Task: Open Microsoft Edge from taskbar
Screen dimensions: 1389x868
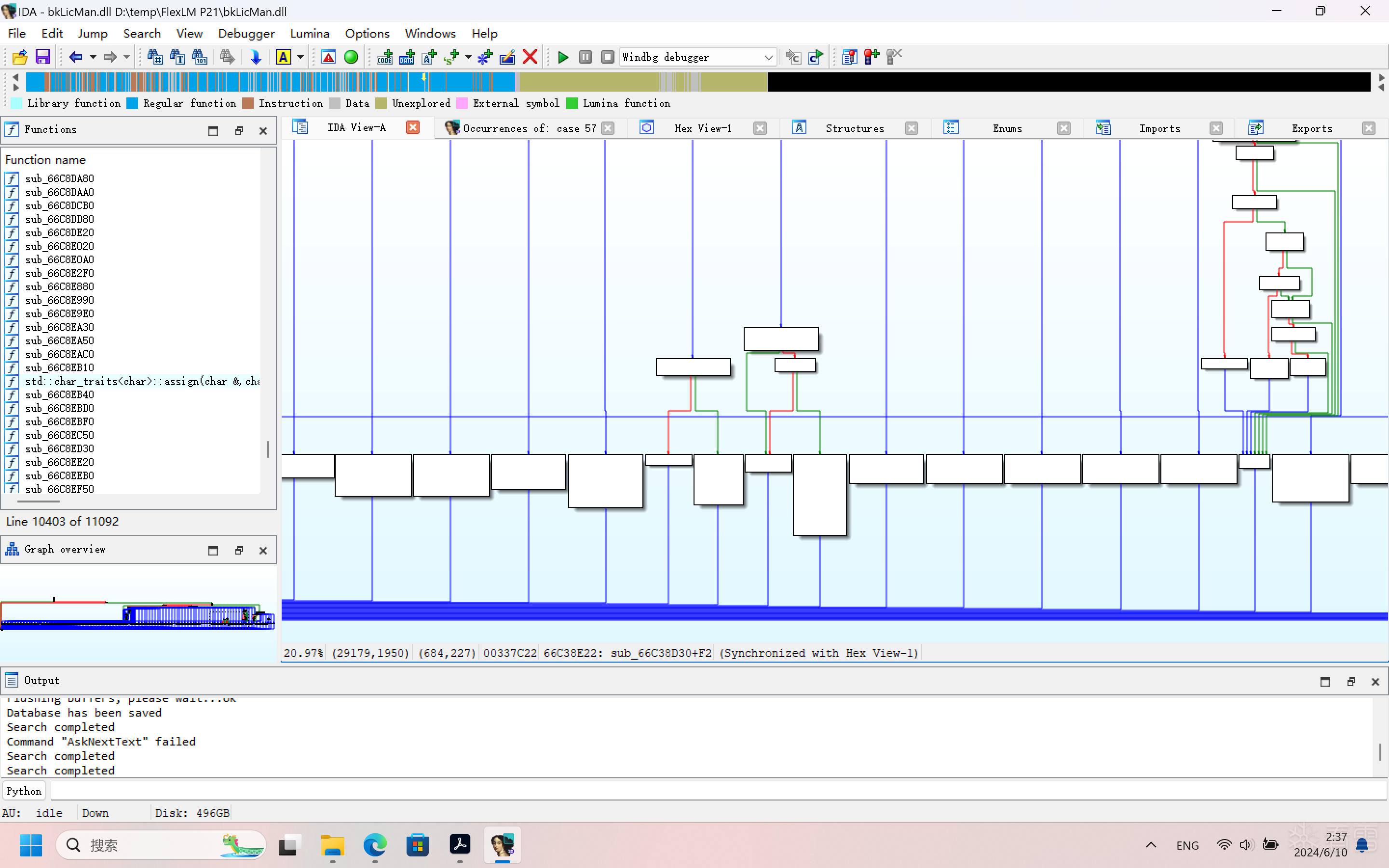Action: coord(374,845)
